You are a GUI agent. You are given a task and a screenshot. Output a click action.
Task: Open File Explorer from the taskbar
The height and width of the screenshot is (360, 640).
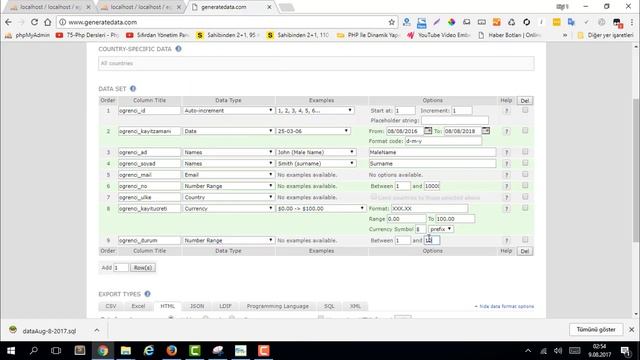pos(126,351)
